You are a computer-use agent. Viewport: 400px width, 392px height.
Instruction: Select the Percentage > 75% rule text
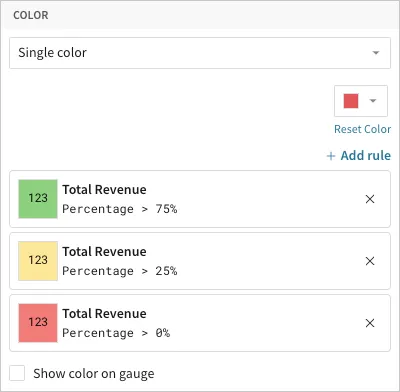pyautogui.click(x=120, y=209)
